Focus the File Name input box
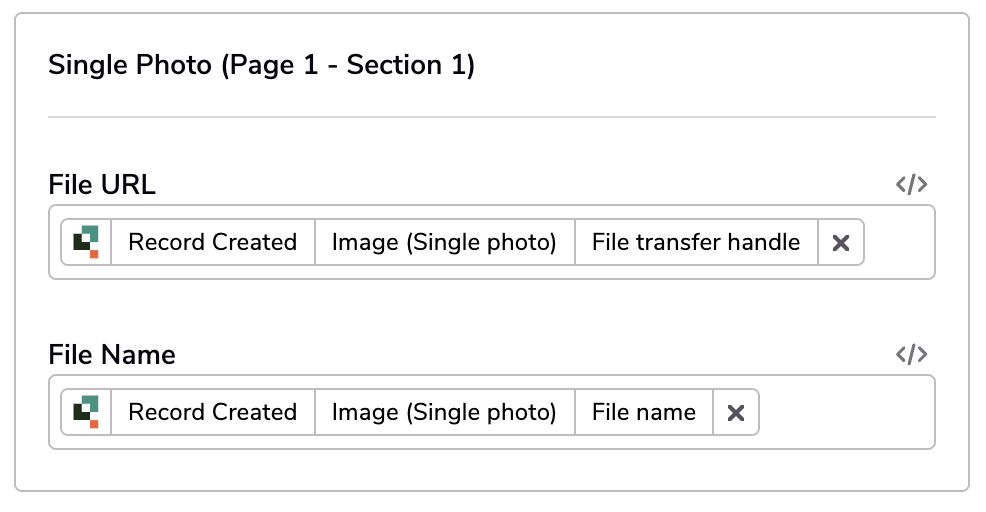Viewport: 986px width, 512px height. [x=492, y=413]
